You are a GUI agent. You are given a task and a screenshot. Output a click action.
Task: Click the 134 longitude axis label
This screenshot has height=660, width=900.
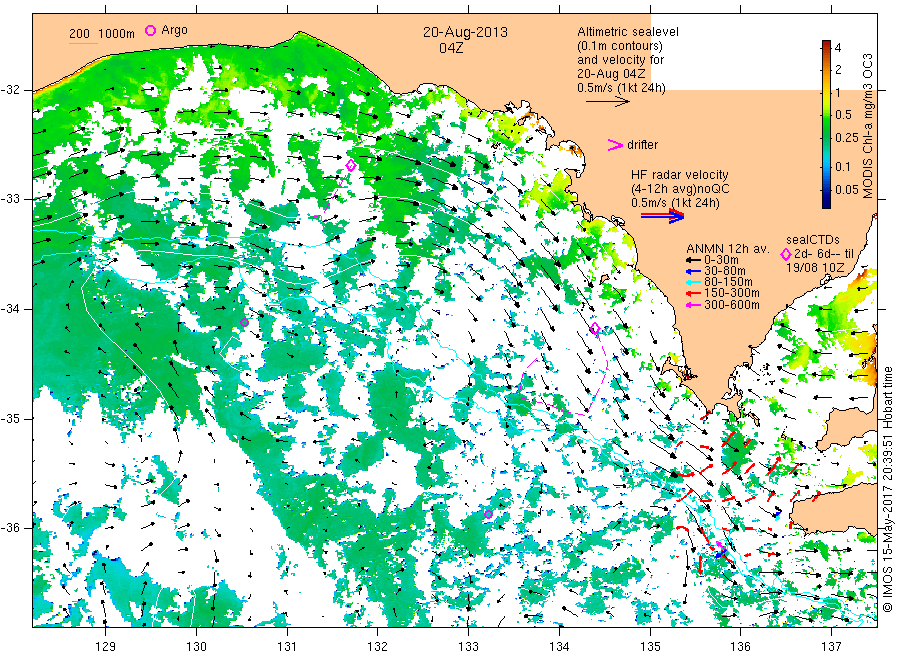tap(559, 646)
